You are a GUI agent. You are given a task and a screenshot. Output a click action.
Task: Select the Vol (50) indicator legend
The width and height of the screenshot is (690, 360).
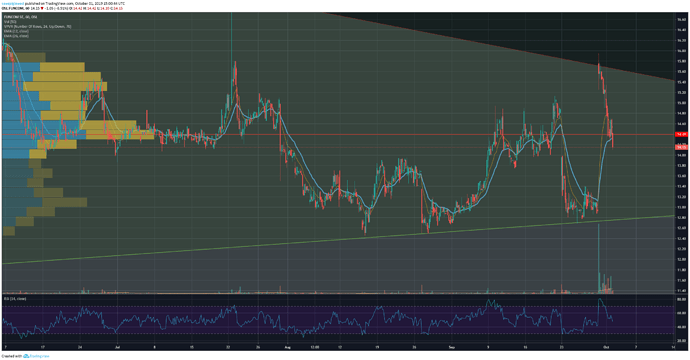click(x=10, y=22)
